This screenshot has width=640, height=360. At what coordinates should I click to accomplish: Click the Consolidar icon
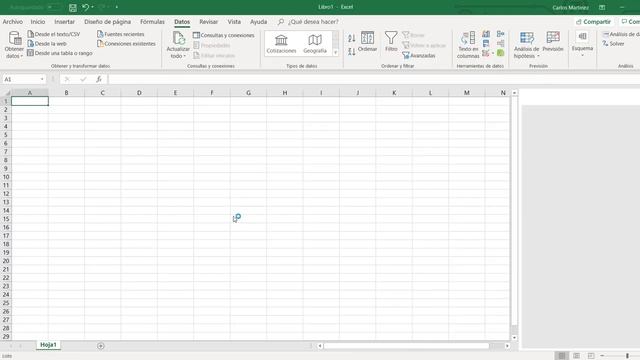(500, 34)
